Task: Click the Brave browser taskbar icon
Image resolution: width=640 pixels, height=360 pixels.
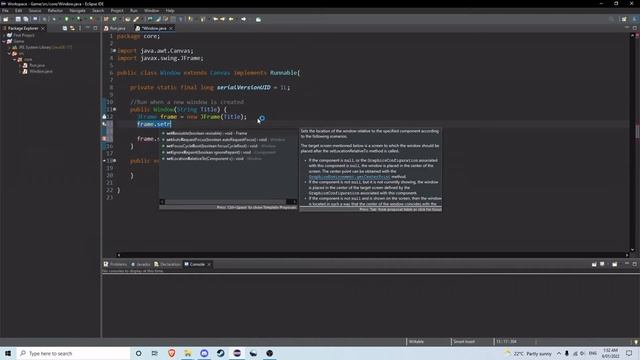Action: pos(171,353)
